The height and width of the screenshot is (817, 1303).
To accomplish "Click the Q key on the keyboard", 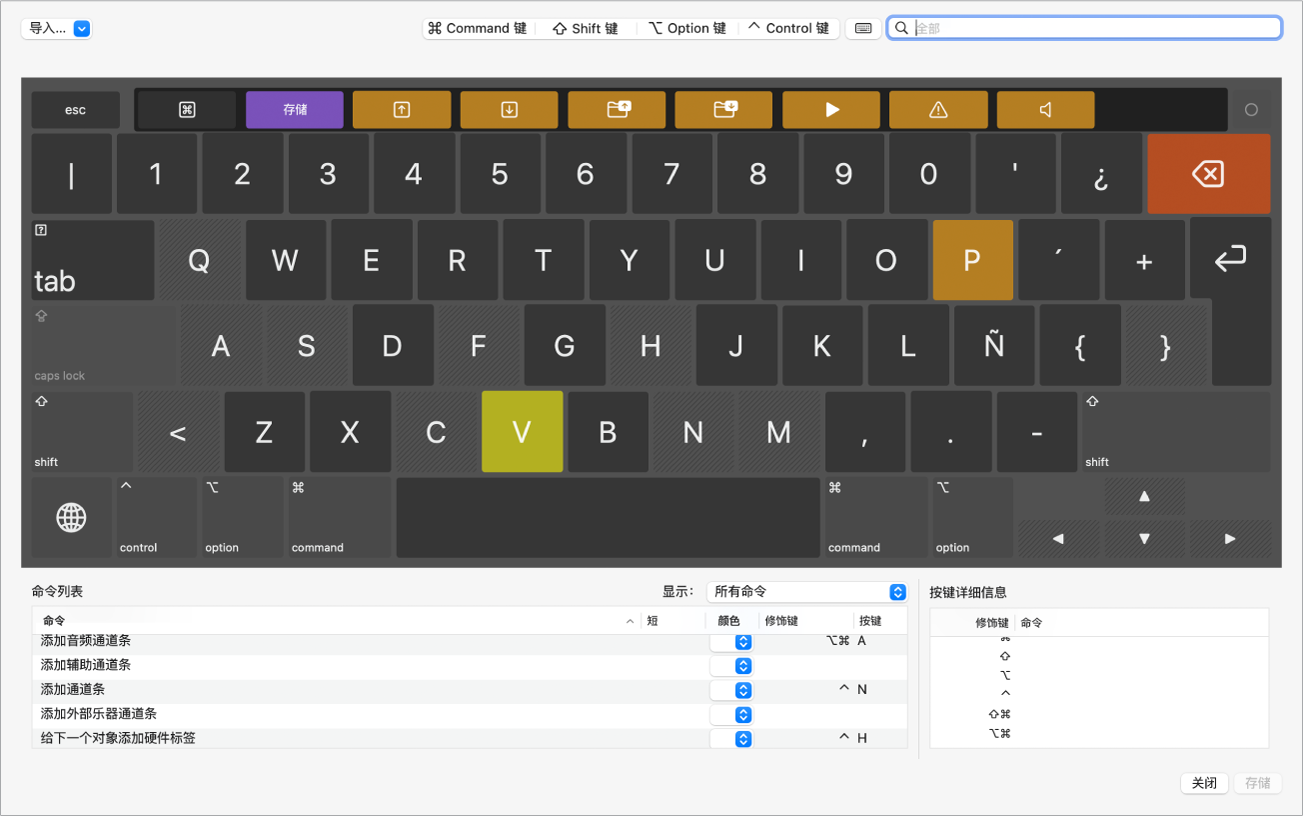I will pos(199,260).
